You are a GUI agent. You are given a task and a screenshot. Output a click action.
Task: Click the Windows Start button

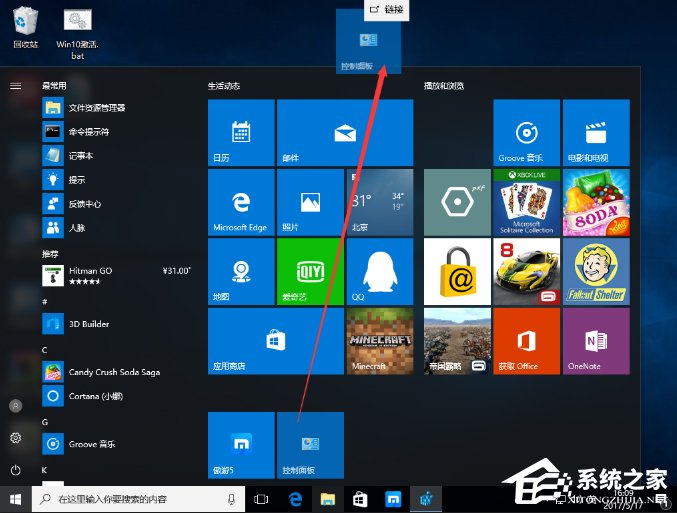(15, 498)
